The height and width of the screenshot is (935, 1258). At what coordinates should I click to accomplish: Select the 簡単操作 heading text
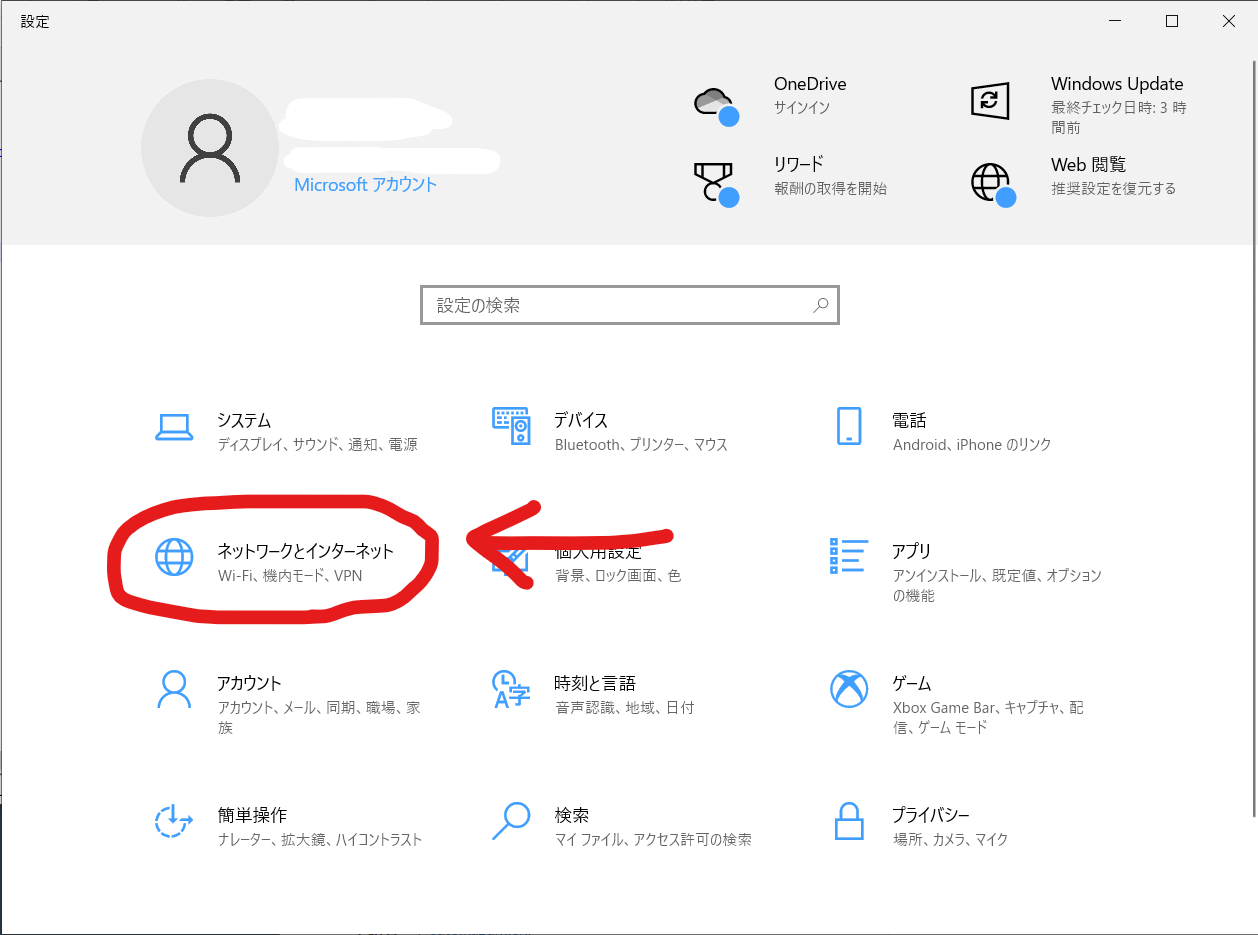[x=252, y=815]
